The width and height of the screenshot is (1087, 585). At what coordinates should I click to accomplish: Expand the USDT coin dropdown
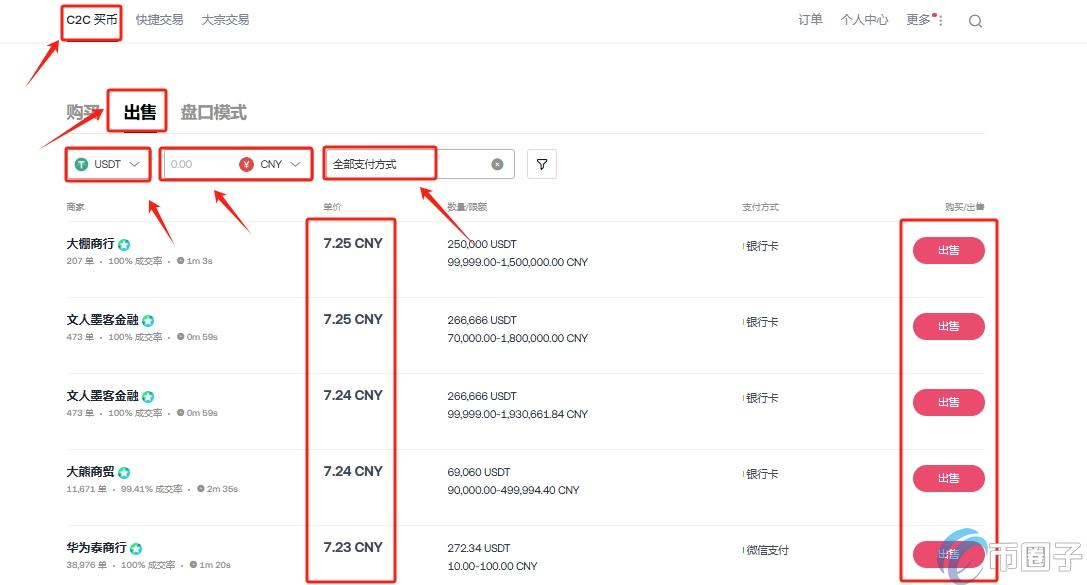point(134,164)
